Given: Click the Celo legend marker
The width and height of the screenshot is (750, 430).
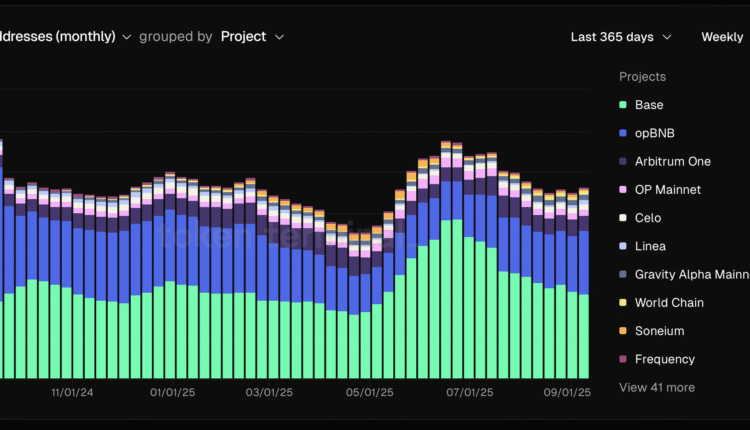Looking at the screenshot, I should [623, 218].
